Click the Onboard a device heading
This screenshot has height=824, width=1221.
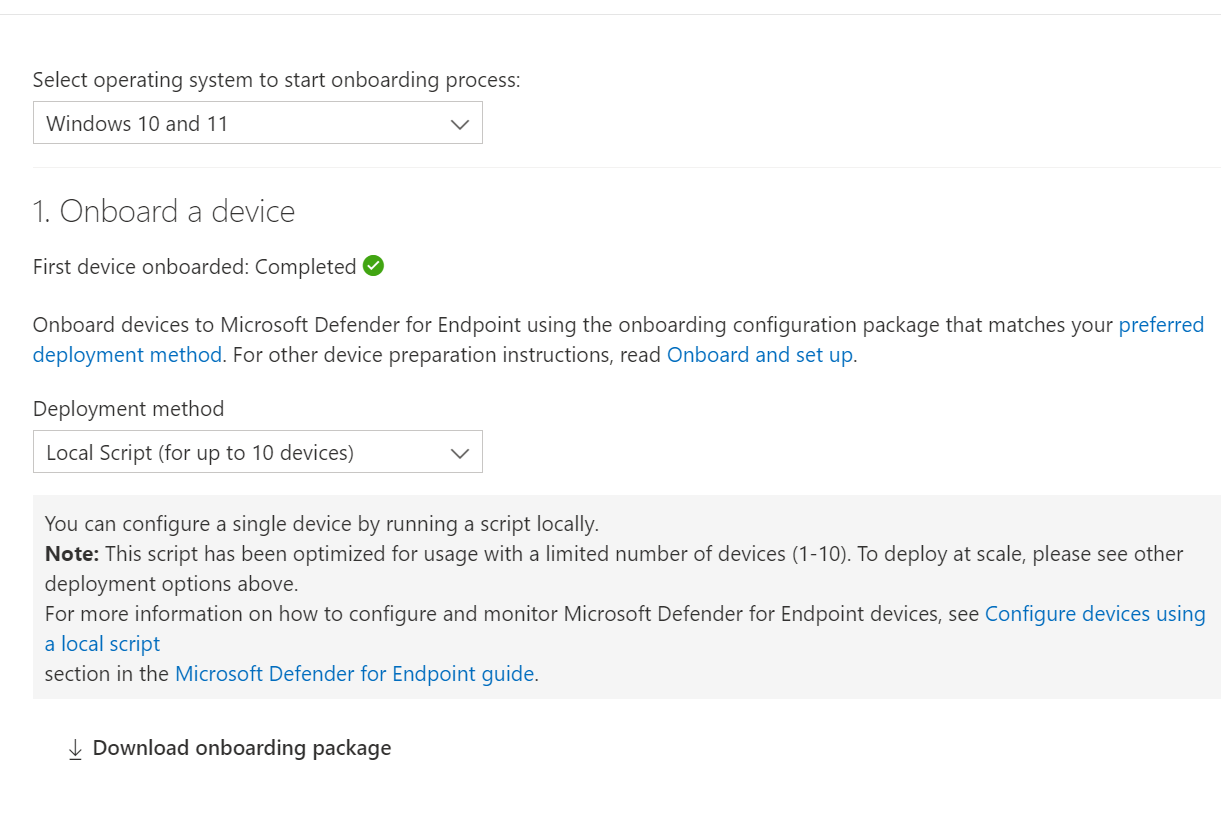[164, 211]
